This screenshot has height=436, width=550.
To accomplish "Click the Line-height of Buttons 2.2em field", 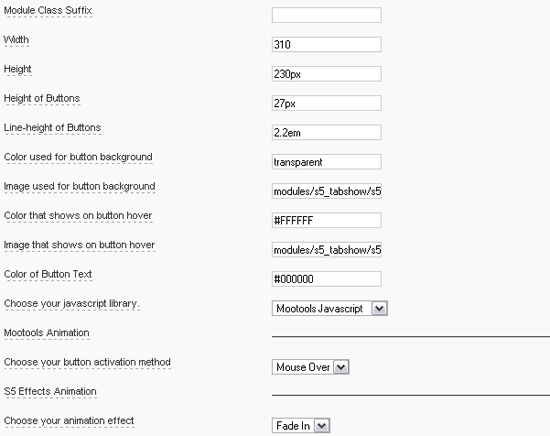I will click(x=327, y=133).
